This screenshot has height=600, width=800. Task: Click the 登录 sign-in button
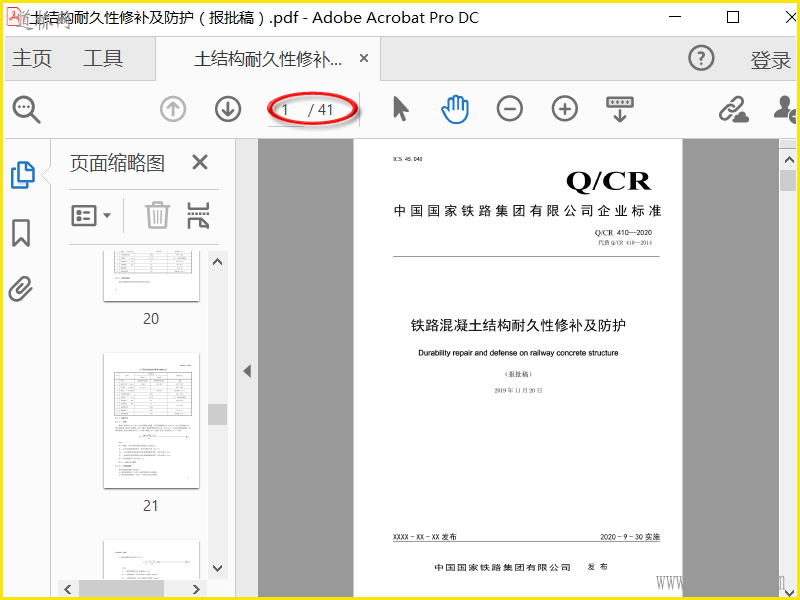click(770, 60)
